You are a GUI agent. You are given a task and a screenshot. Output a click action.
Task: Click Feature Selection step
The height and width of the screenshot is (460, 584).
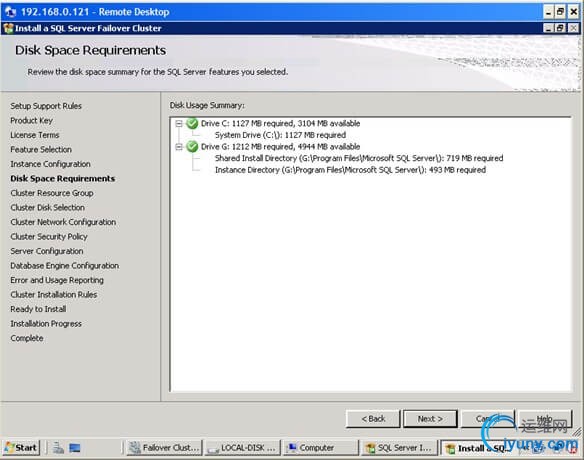[41, 150]
